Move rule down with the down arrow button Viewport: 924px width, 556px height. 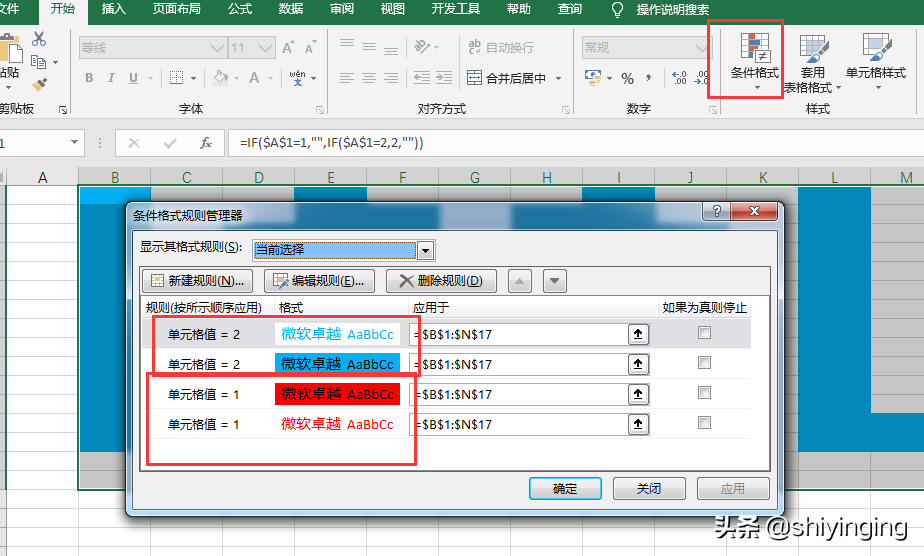[x=555, y=281]
